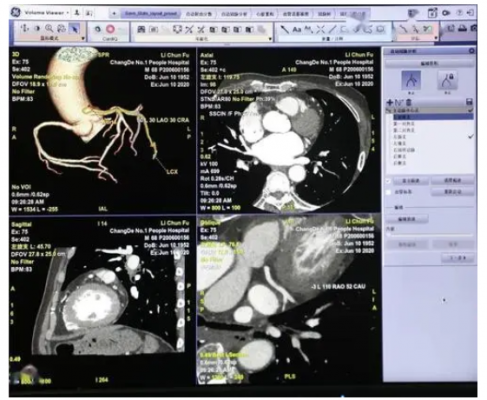The width and height of the screenshot is (487, 400).
Task: Adjust the slider in right panel
Action: coord(429,235)
